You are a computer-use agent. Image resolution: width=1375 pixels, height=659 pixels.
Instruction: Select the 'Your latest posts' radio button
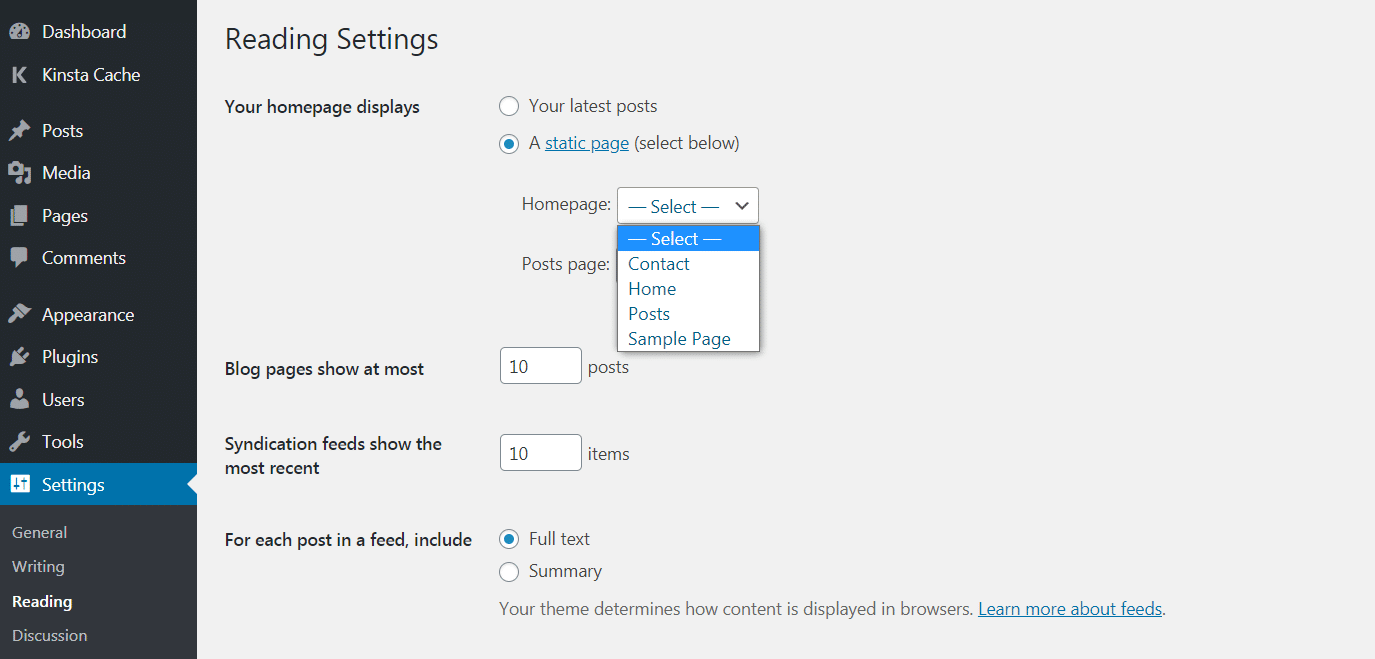[x=509, y=106]
